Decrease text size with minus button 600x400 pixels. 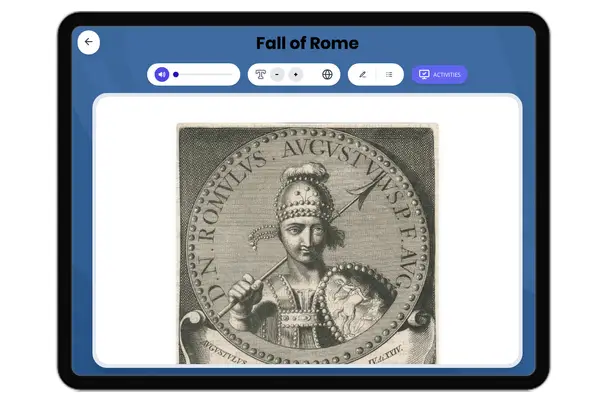[x=277, y=74]
